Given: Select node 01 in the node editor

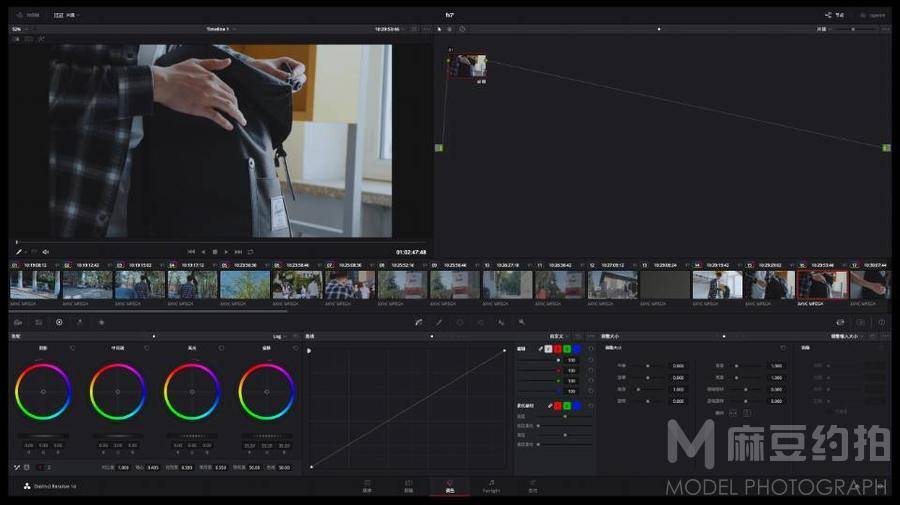Looking at the screenshot, I should click(x=467, y=66).
